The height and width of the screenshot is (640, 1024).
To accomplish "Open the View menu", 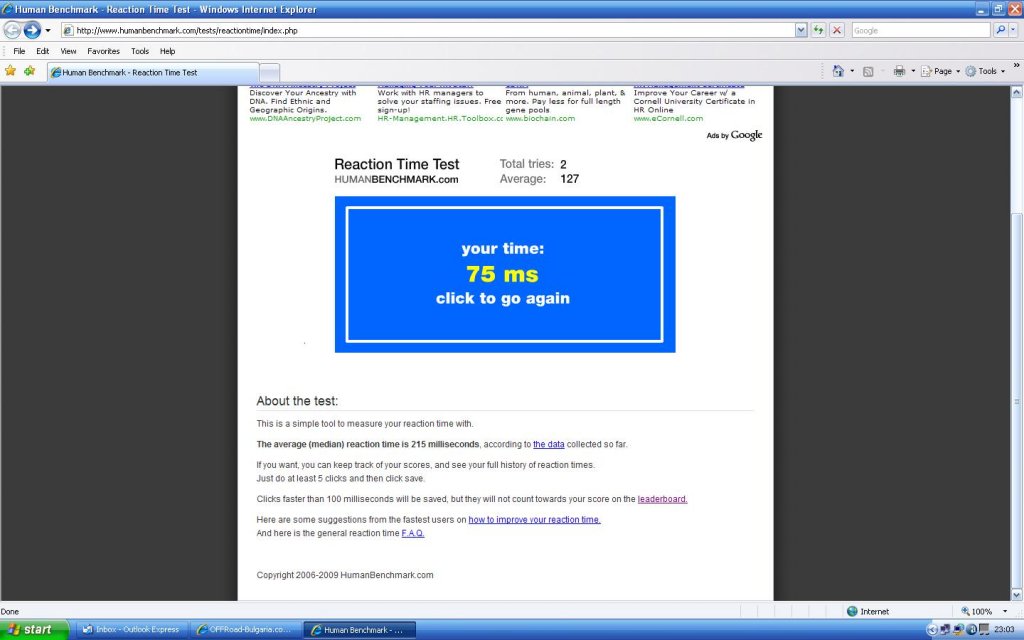I will click(69, 51).
